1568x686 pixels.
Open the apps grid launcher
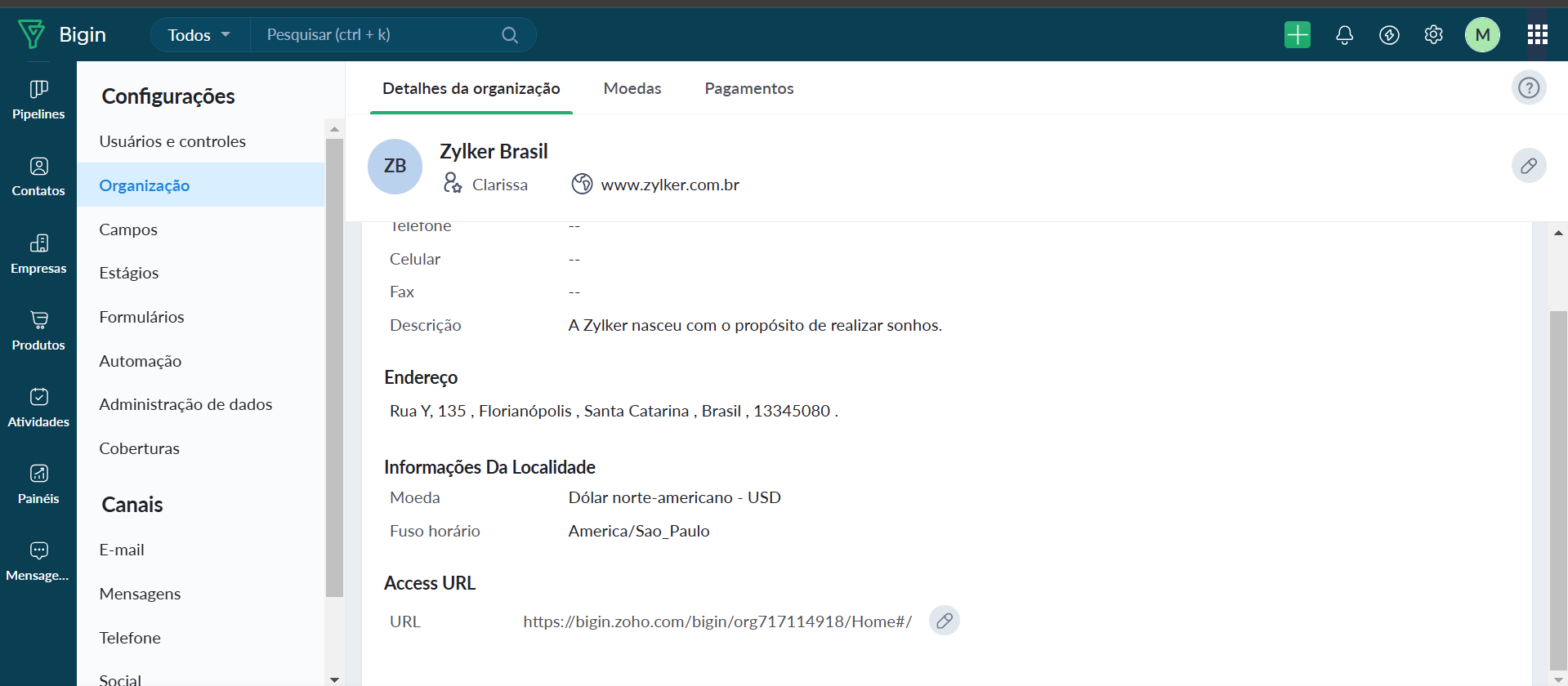[1537, 34]
